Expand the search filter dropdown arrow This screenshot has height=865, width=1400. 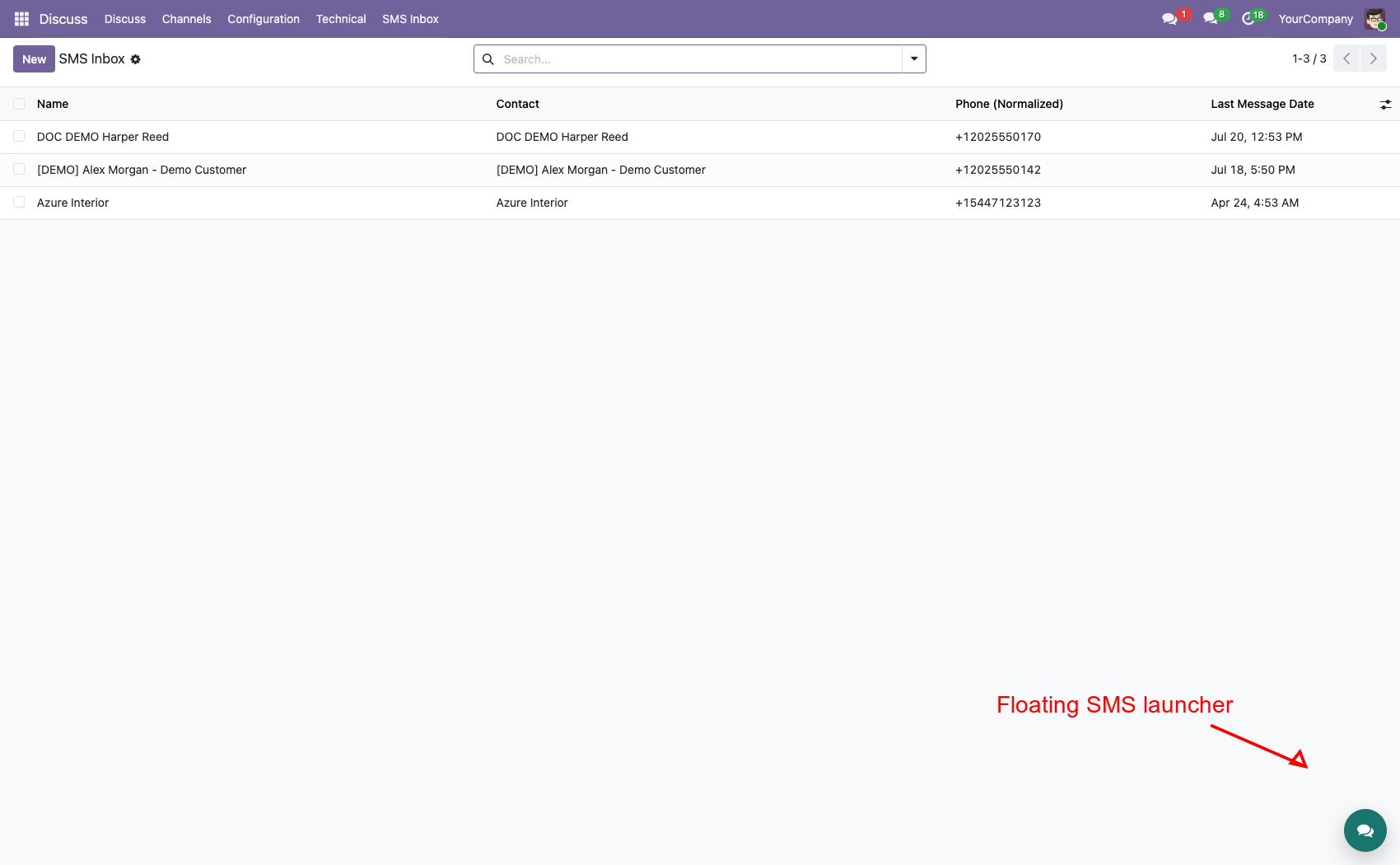tap(914, 59)
